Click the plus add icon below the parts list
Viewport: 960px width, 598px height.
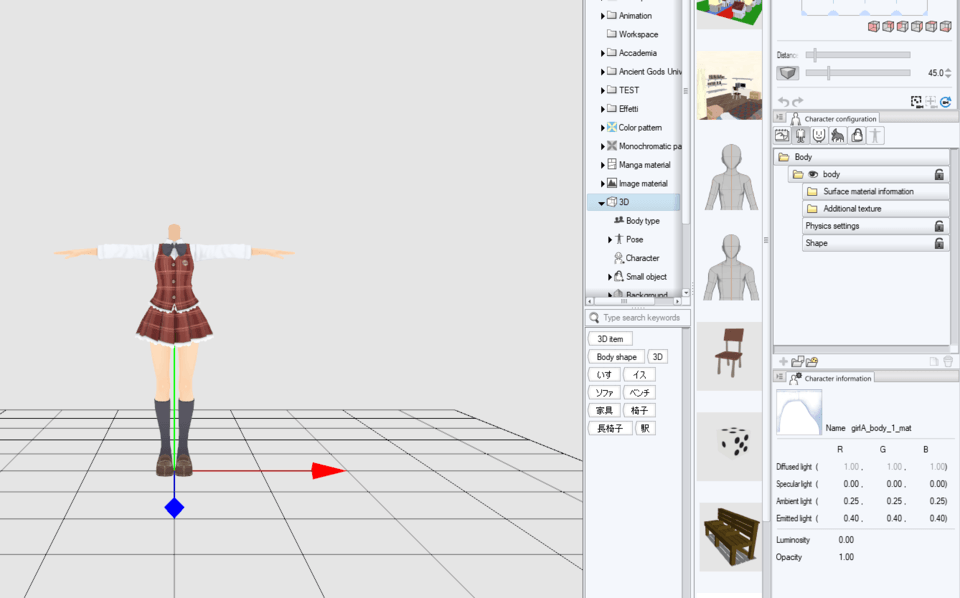point(783,362)
